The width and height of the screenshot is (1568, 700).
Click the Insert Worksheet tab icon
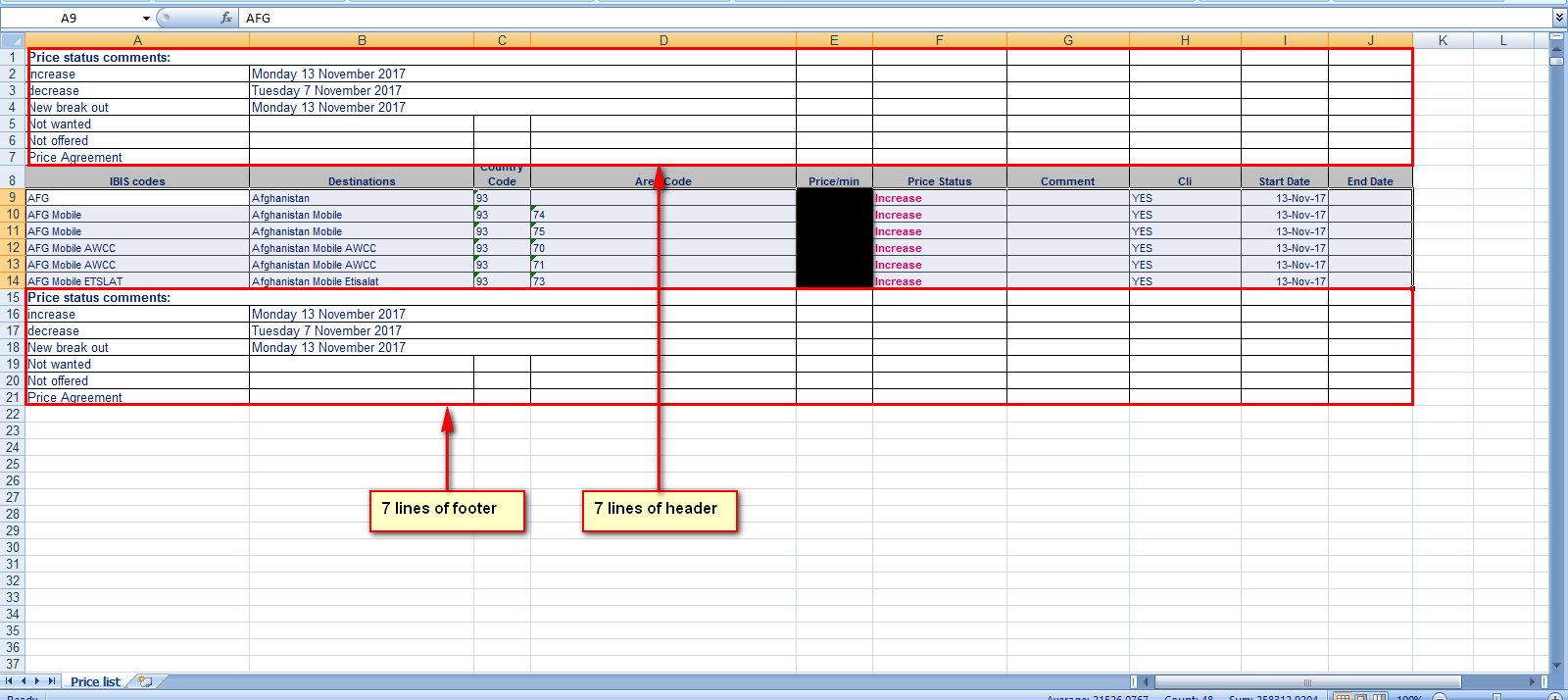(x=146, y=681)
